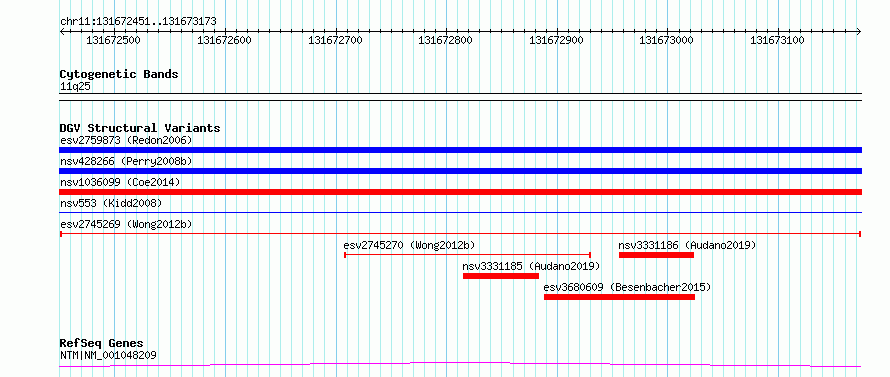Click ruler position 131672700
The width and height of the screenshot is (890, 377).
coord(335,40)
